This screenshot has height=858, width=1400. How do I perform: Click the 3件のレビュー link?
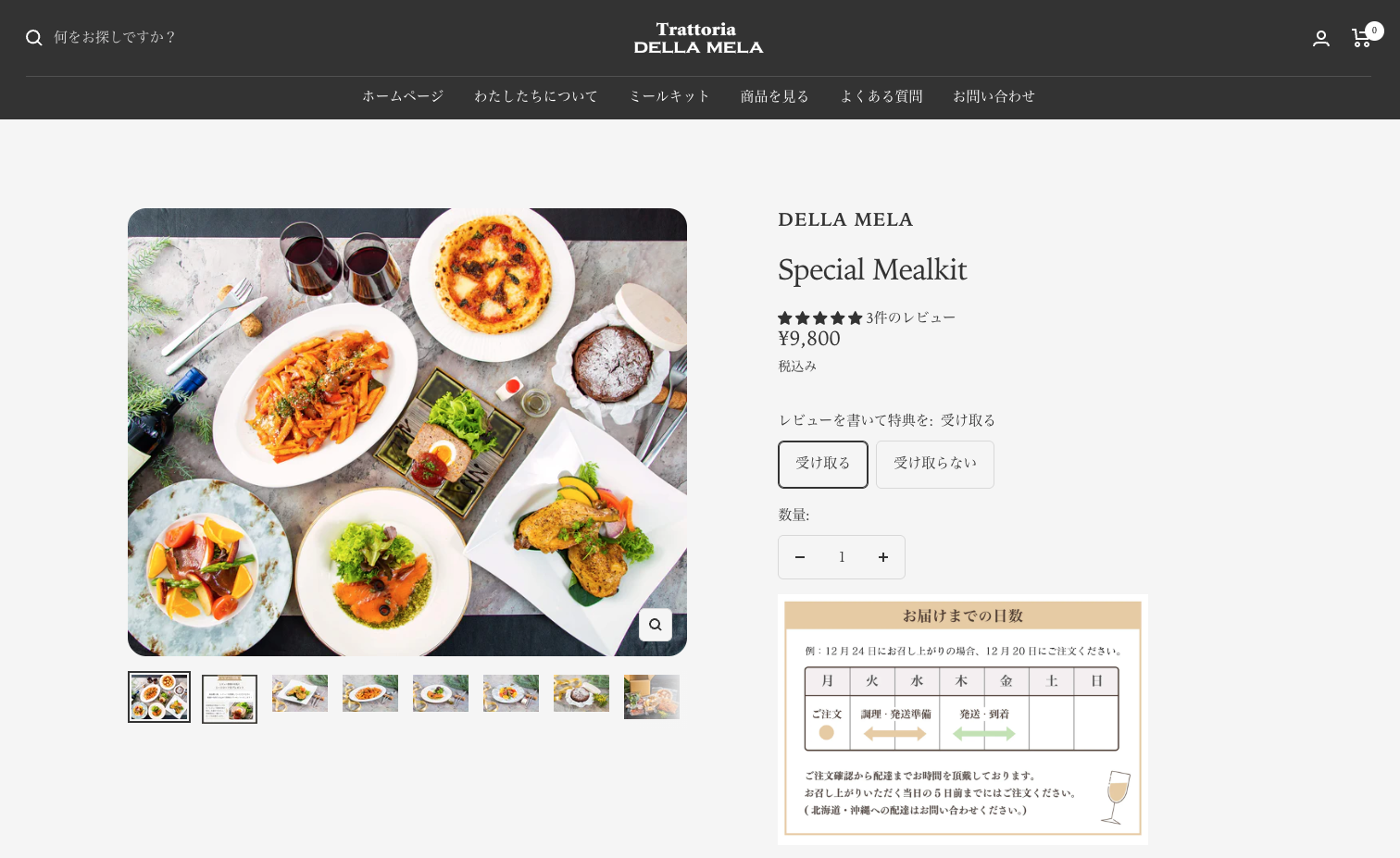[x=911, y=317]
